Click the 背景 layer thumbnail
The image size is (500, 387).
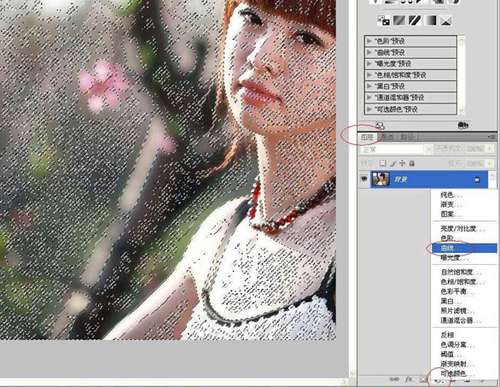pos(381,179)
